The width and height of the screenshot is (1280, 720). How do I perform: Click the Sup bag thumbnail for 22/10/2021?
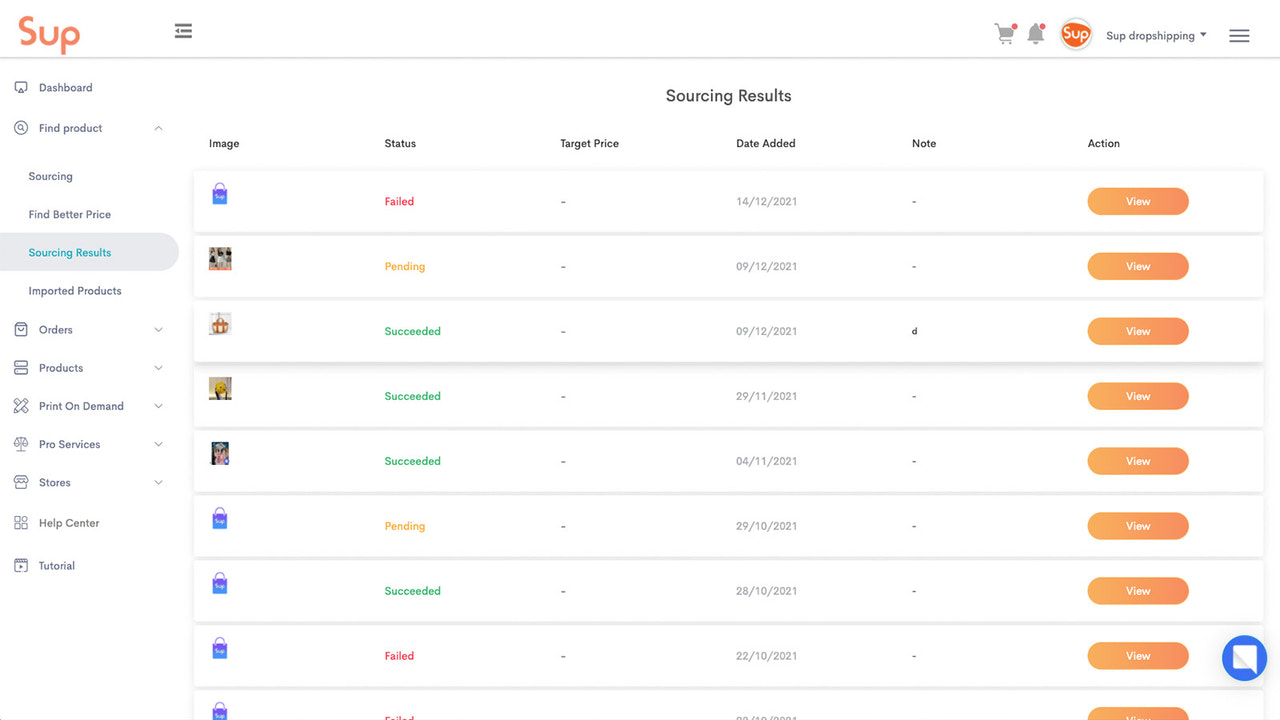[220, 648]
